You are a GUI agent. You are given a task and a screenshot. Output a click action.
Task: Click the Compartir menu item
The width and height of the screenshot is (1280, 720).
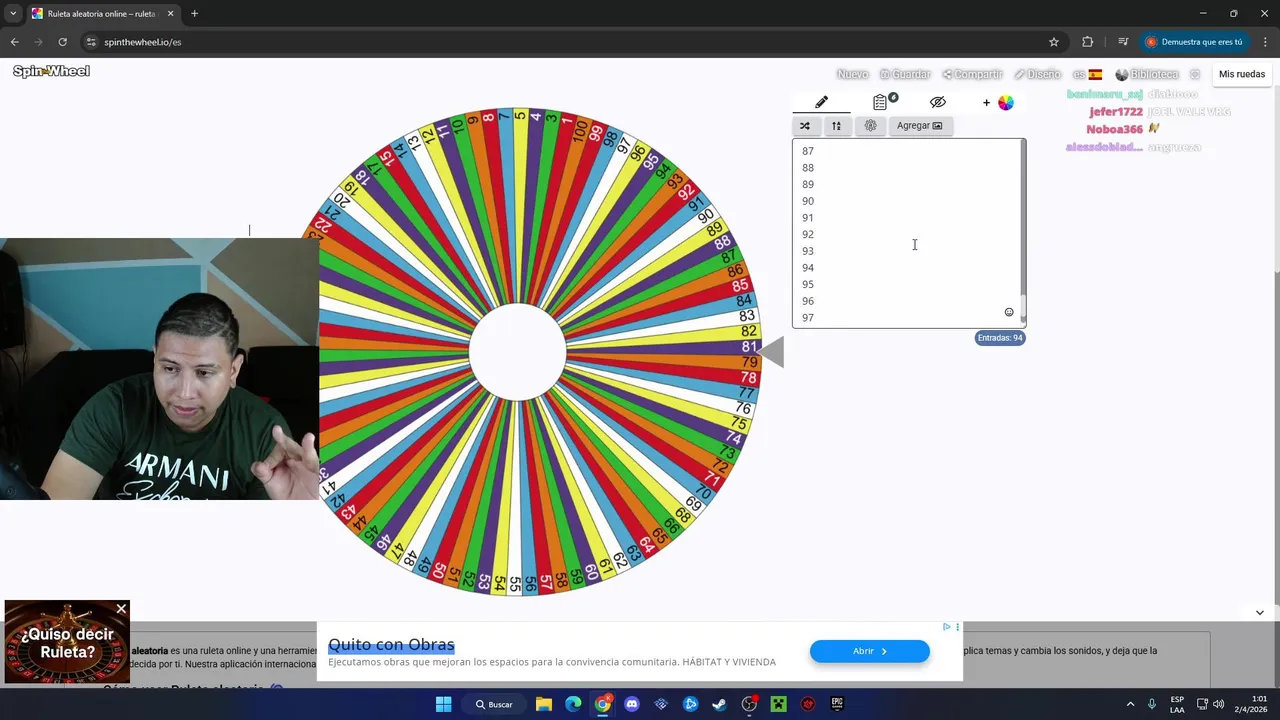(972, 74)
